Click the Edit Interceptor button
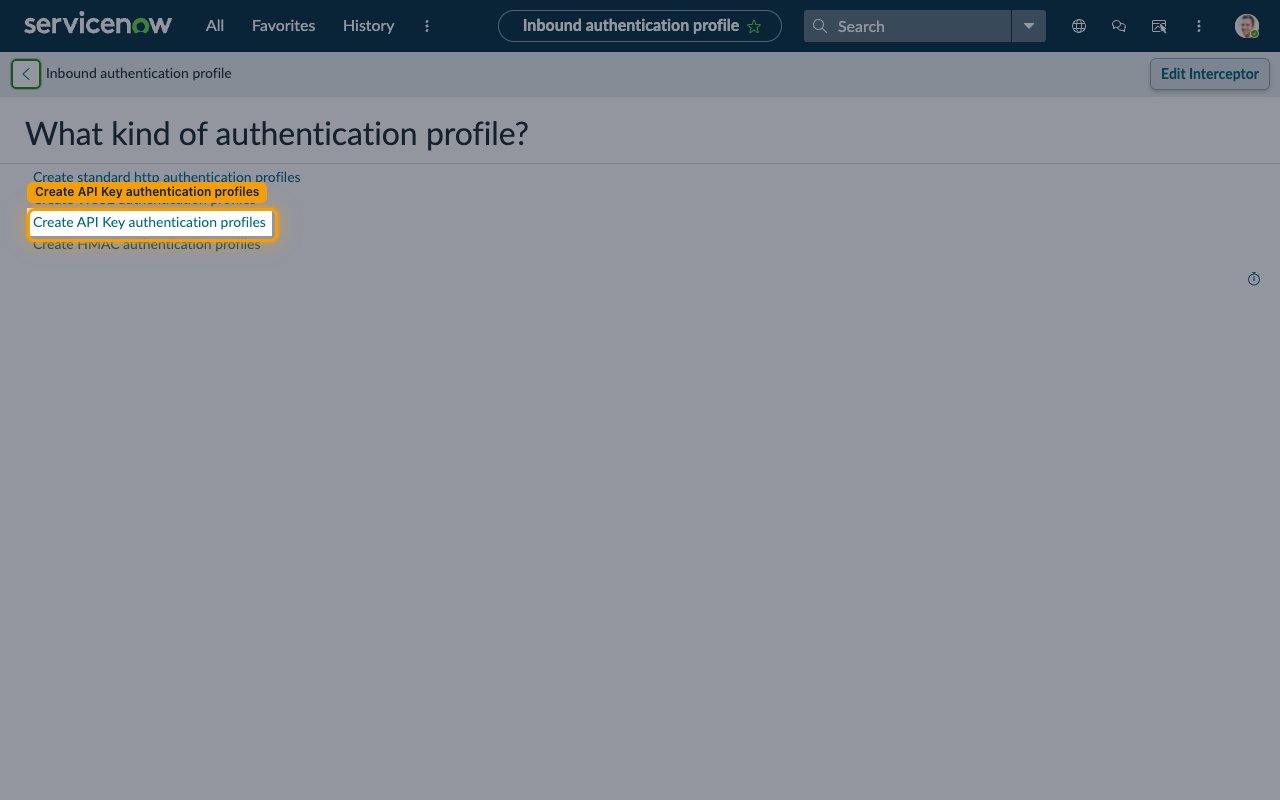This screenshot has width=1280, height=800. click(1210, 74)
